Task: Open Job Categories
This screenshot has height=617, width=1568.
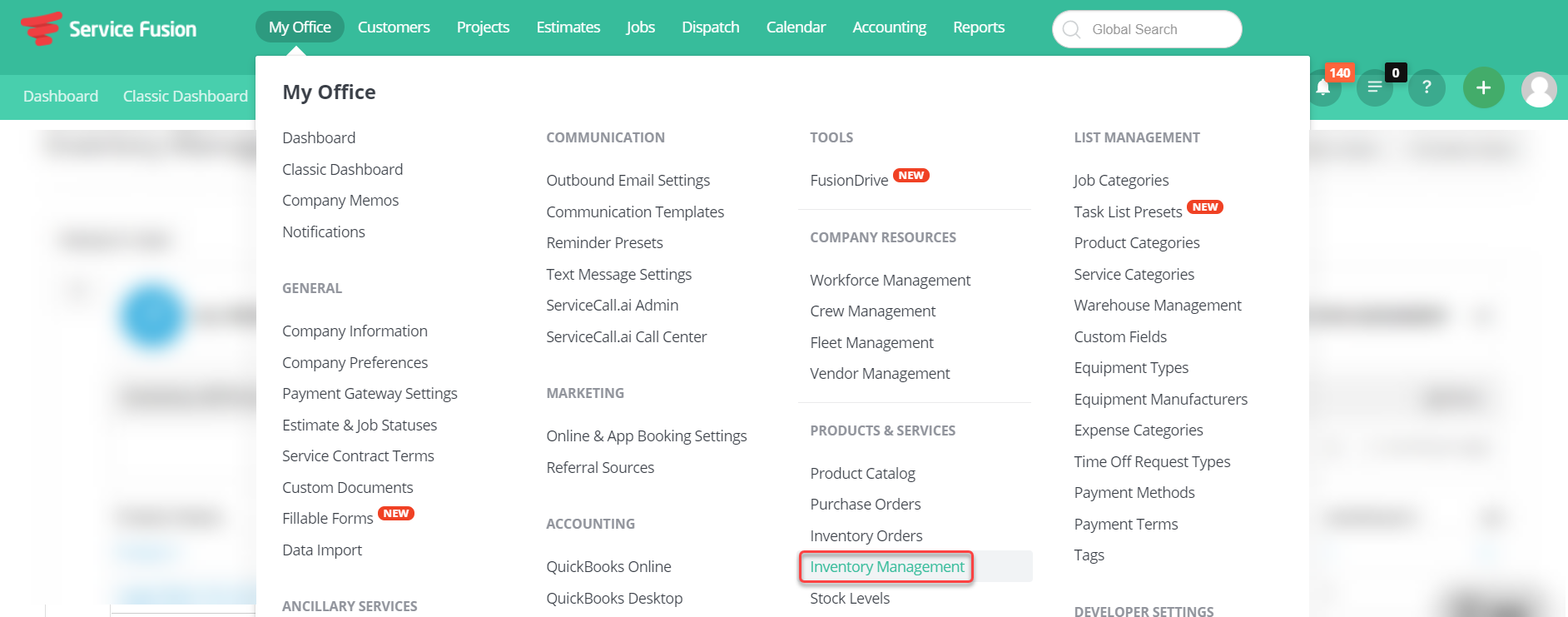Action: (1121, 180)
